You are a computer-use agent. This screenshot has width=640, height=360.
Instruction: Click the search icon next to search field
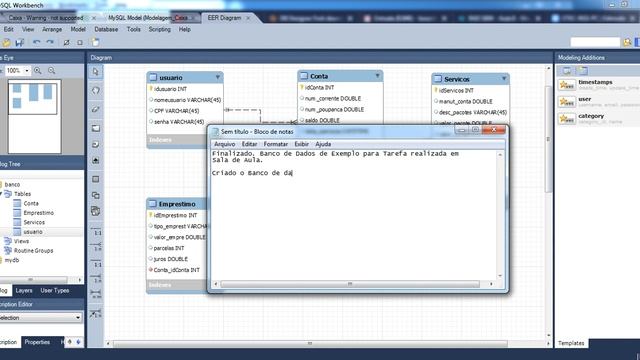[x=627, y=42]
